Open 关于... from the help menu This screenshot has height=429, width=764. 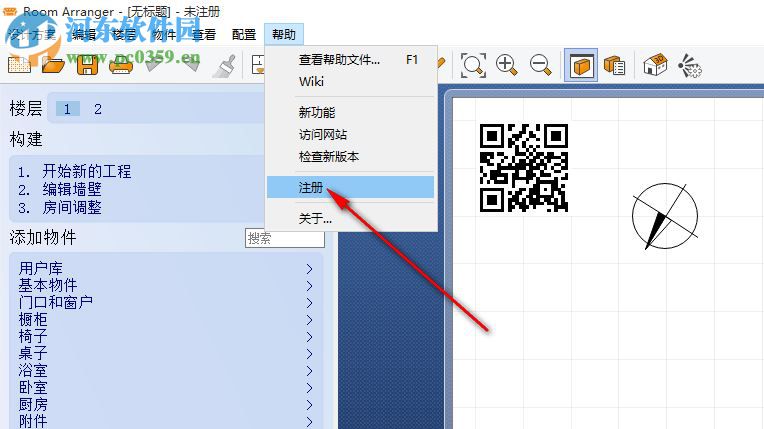[x=351, y=218]
